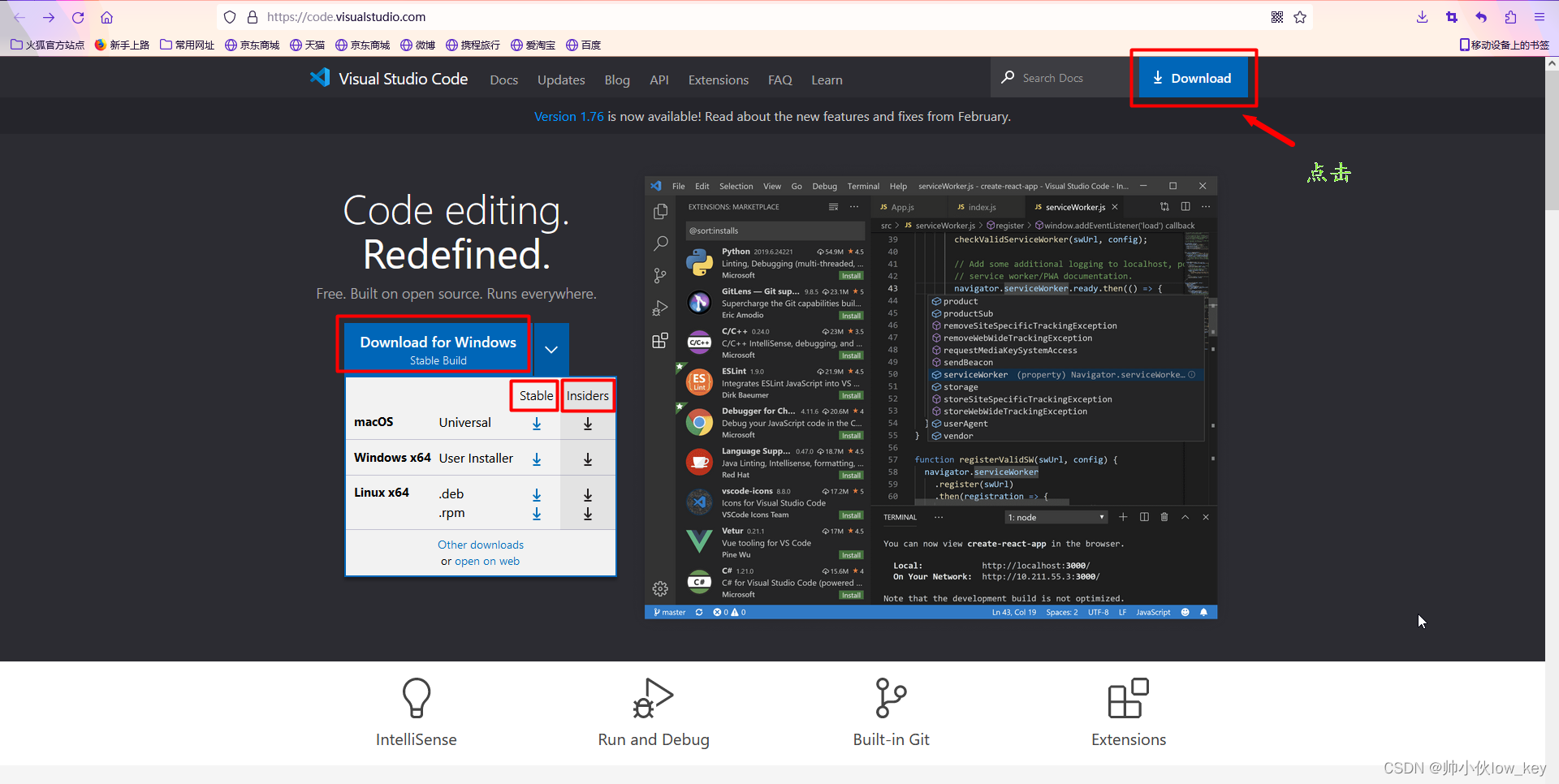Click the screenshot crop icon in toolbar
The height and width of the screenshot is (784, 1559).
[1452, 17]
